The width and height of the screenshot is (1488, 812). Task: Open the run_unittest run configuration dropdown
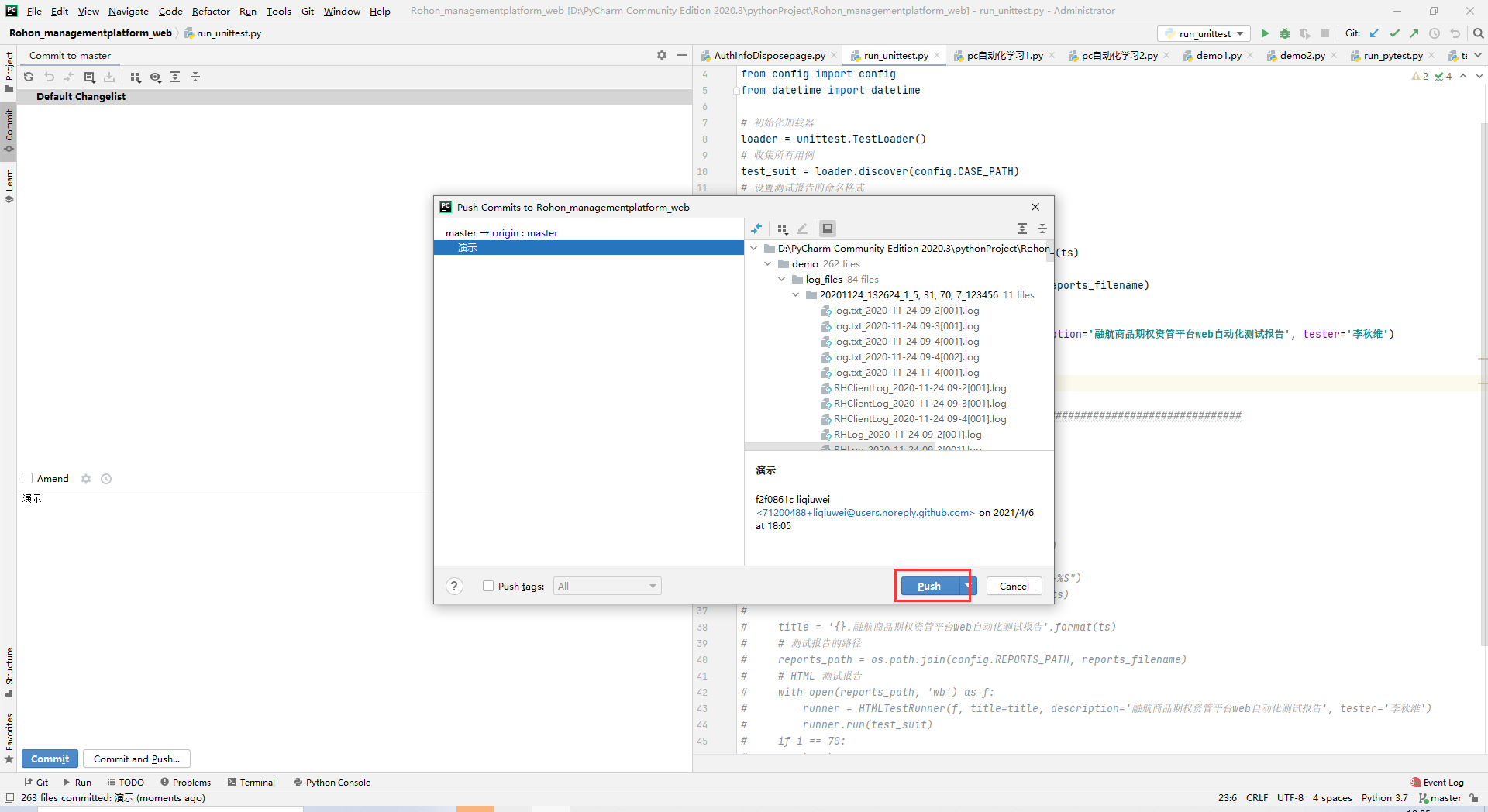(x=1204, y=33)
